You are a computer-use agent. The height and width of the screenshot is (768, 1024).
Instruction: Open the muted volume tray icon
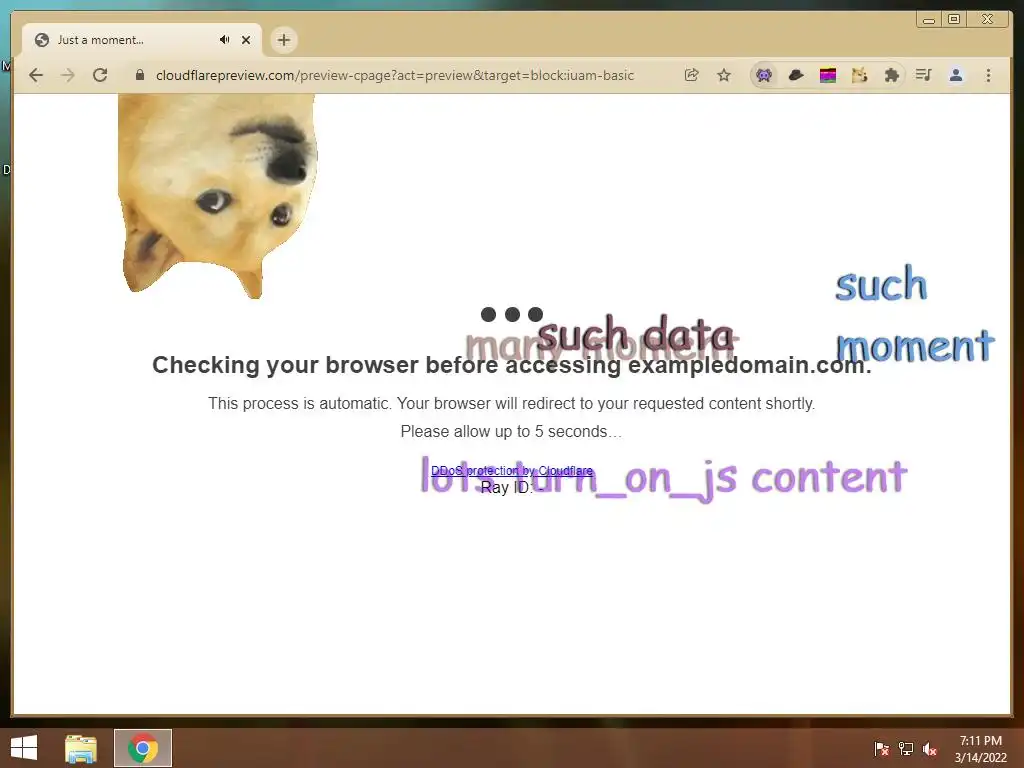930,749
